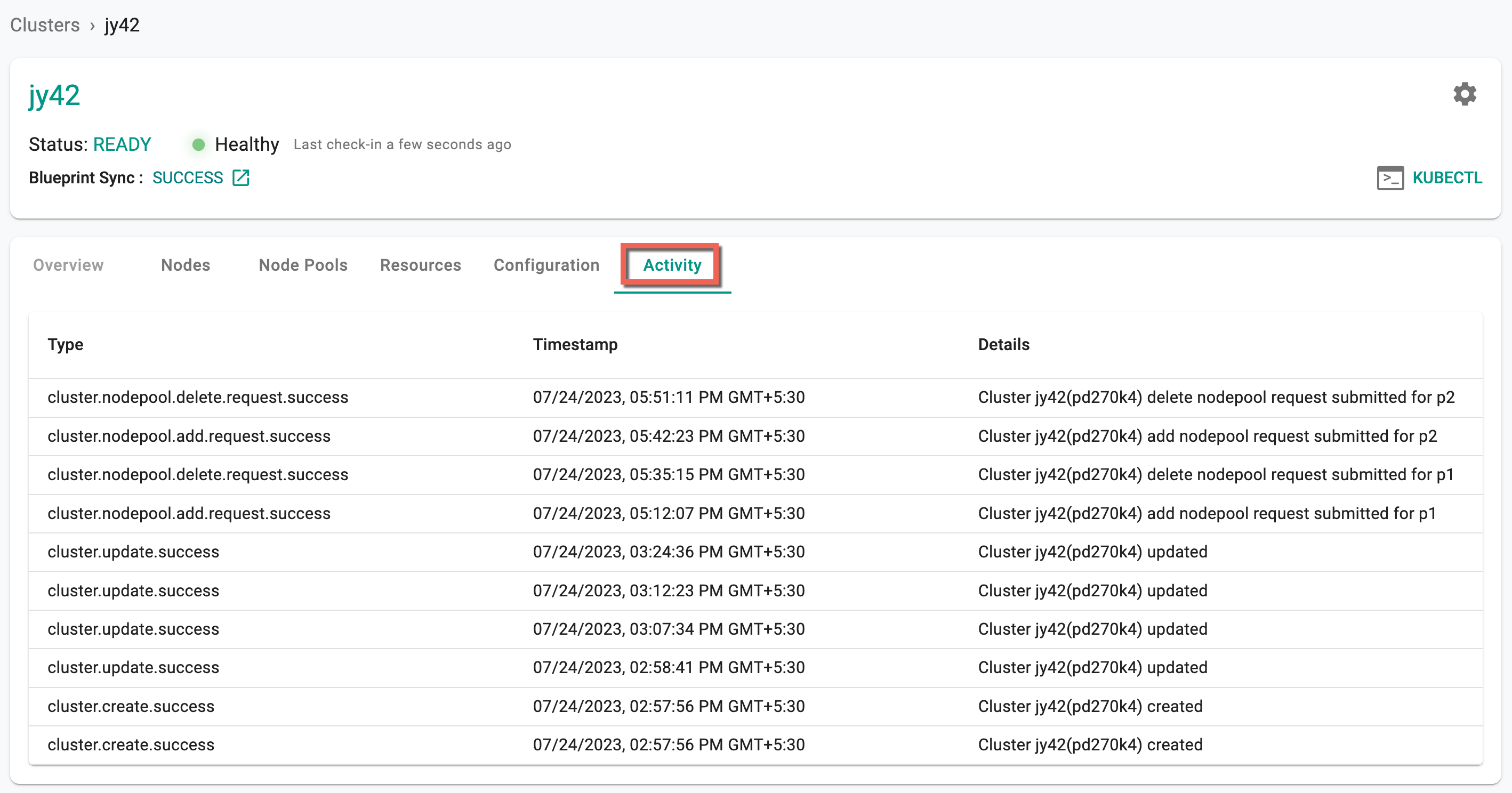Switch to the Overview tab
Viewport: 1512px width, 793px height.
68,265
